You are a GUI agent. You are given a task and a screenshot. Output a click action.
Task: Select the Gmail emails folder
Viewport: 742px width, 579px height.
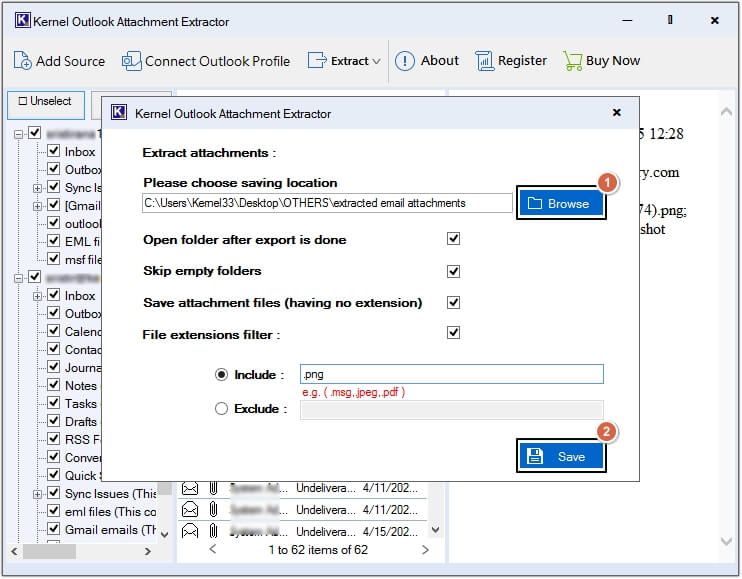pos(110,530)
